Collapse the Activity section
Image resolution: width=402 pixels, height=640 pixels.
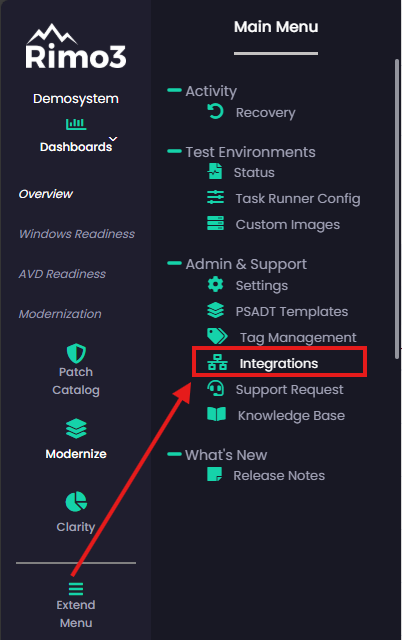point(174,90)
